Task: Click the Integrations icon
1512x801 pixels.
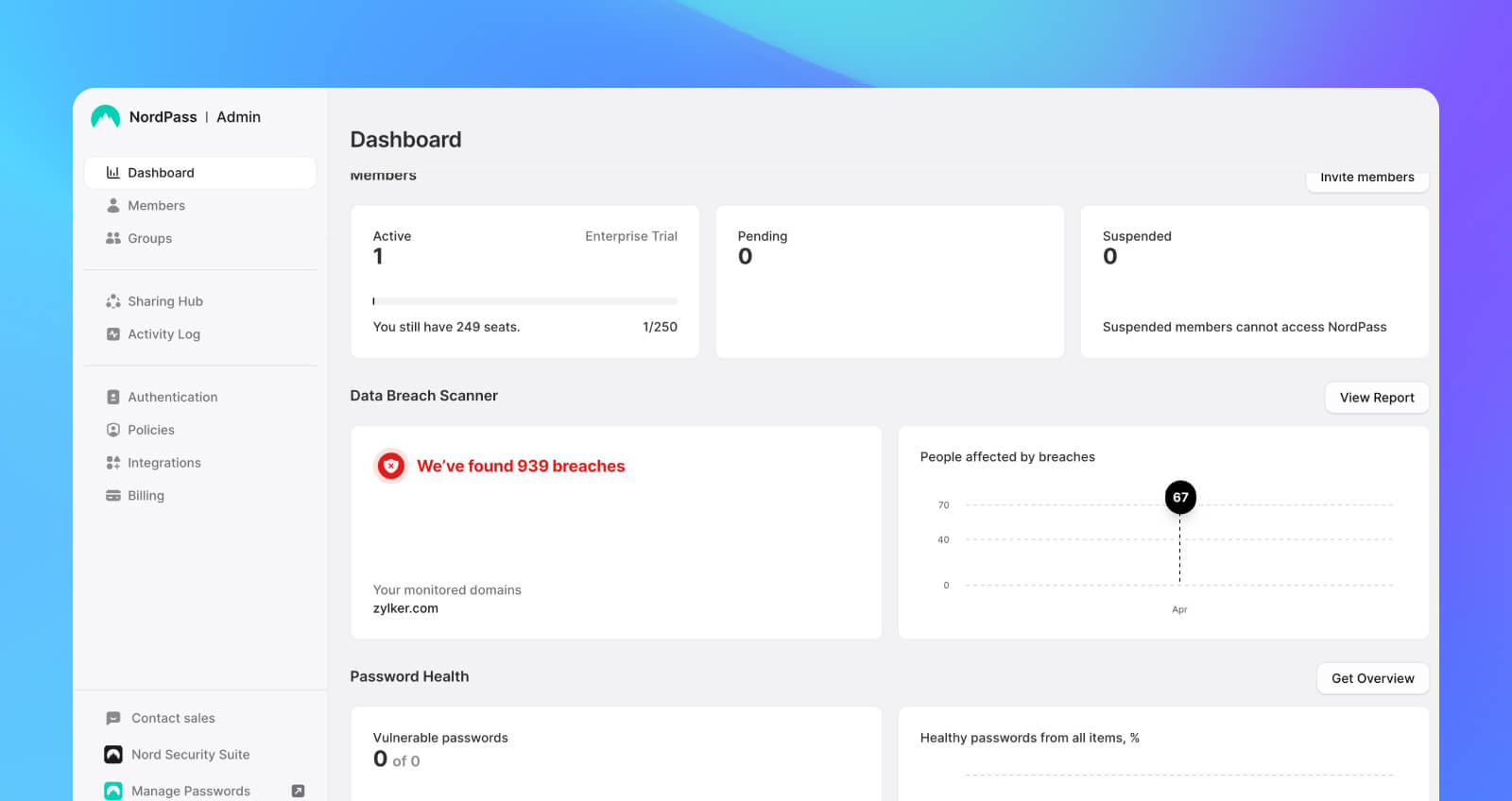Action: (x=113, y=463)
